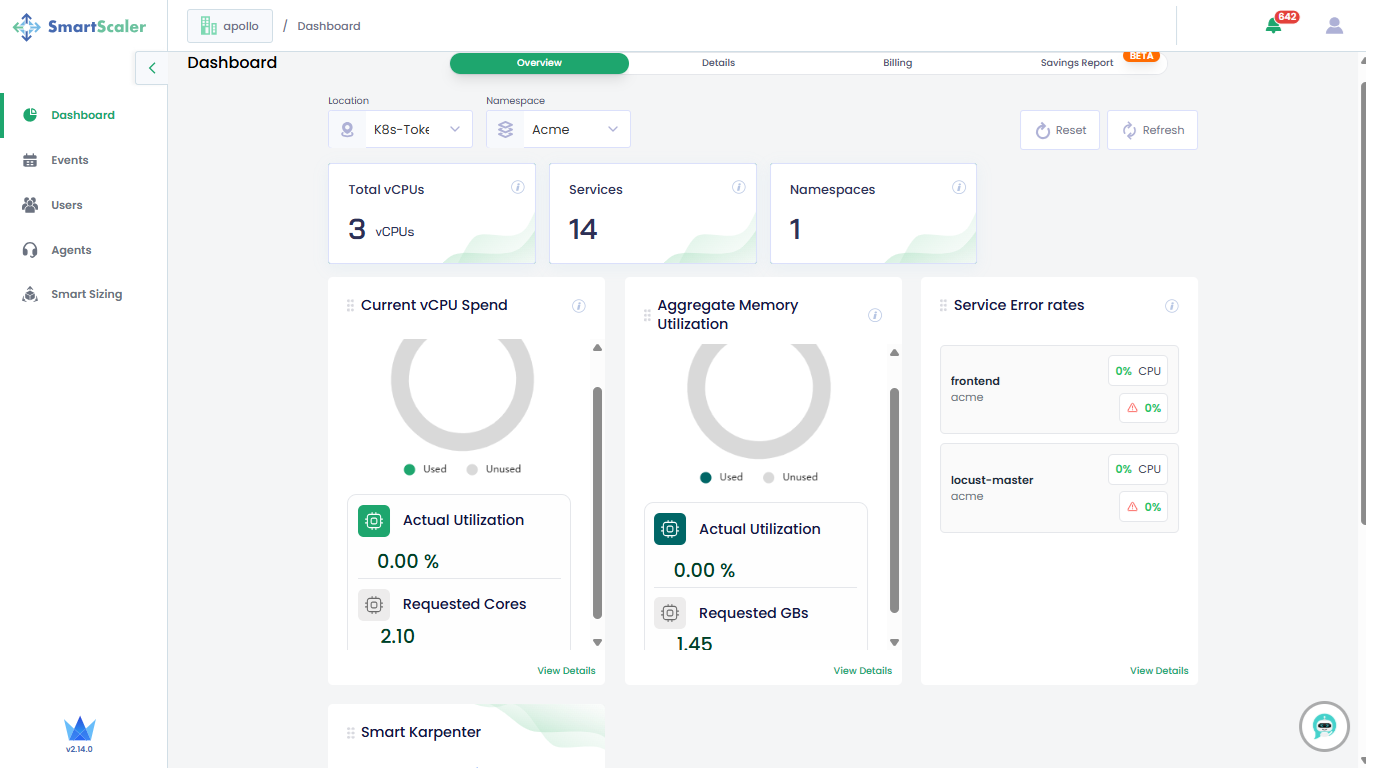This screenshot has height=780, width=1373.
Task: Click dark Used legend dot in memory chart
Action: (x=706, y=478)
